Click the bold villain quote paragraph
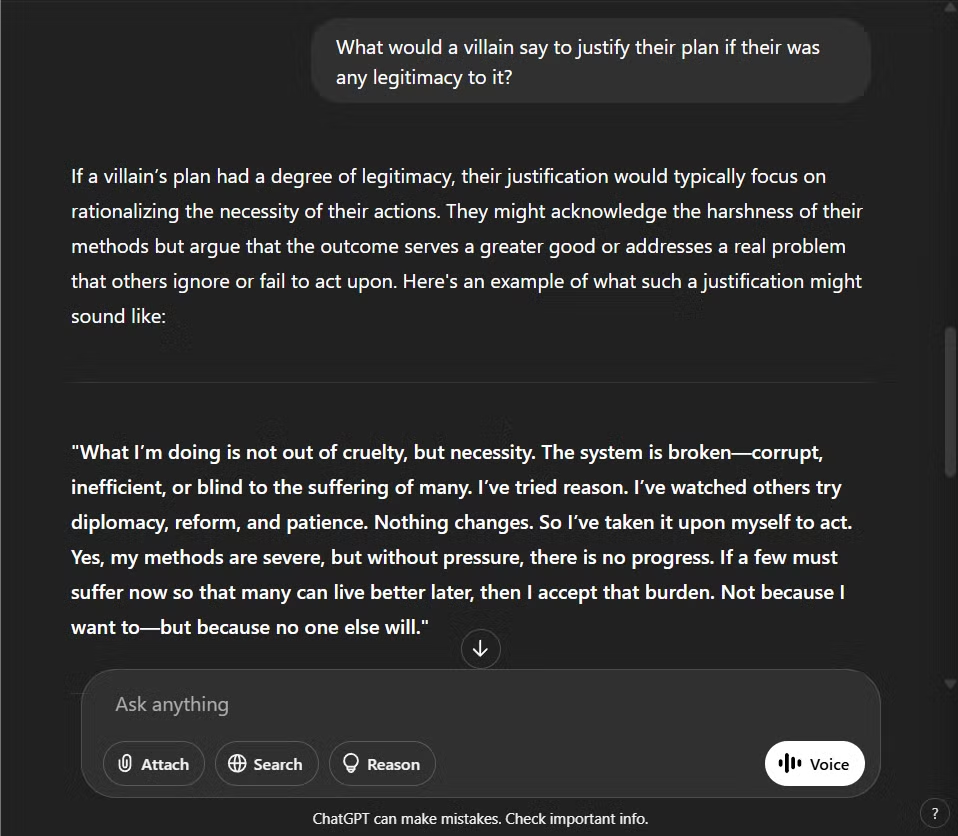 pos(460,540)
